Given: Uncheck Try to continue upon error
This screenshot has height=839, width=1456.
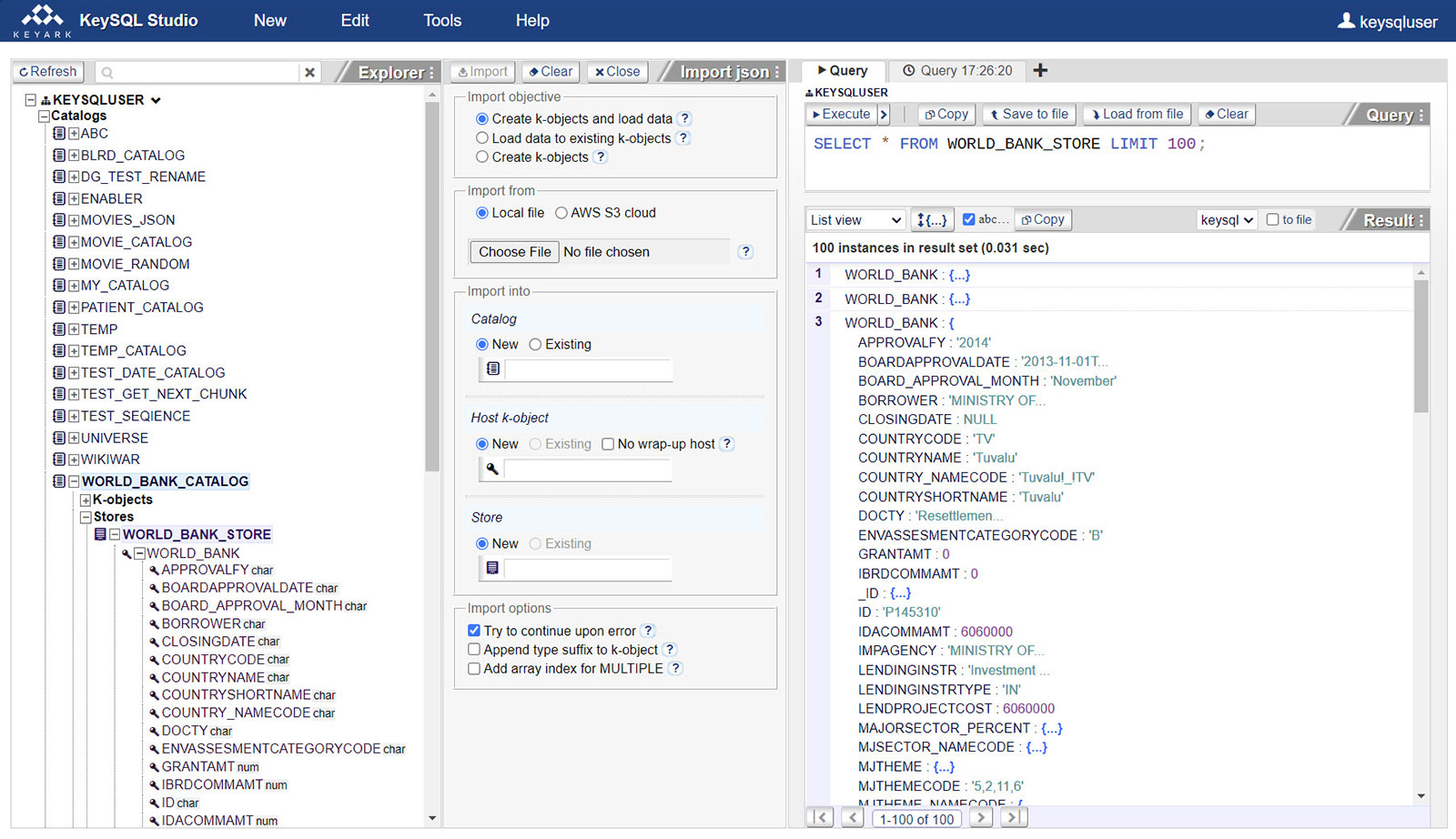Looking at the screenshot, I should click(474, 631).
